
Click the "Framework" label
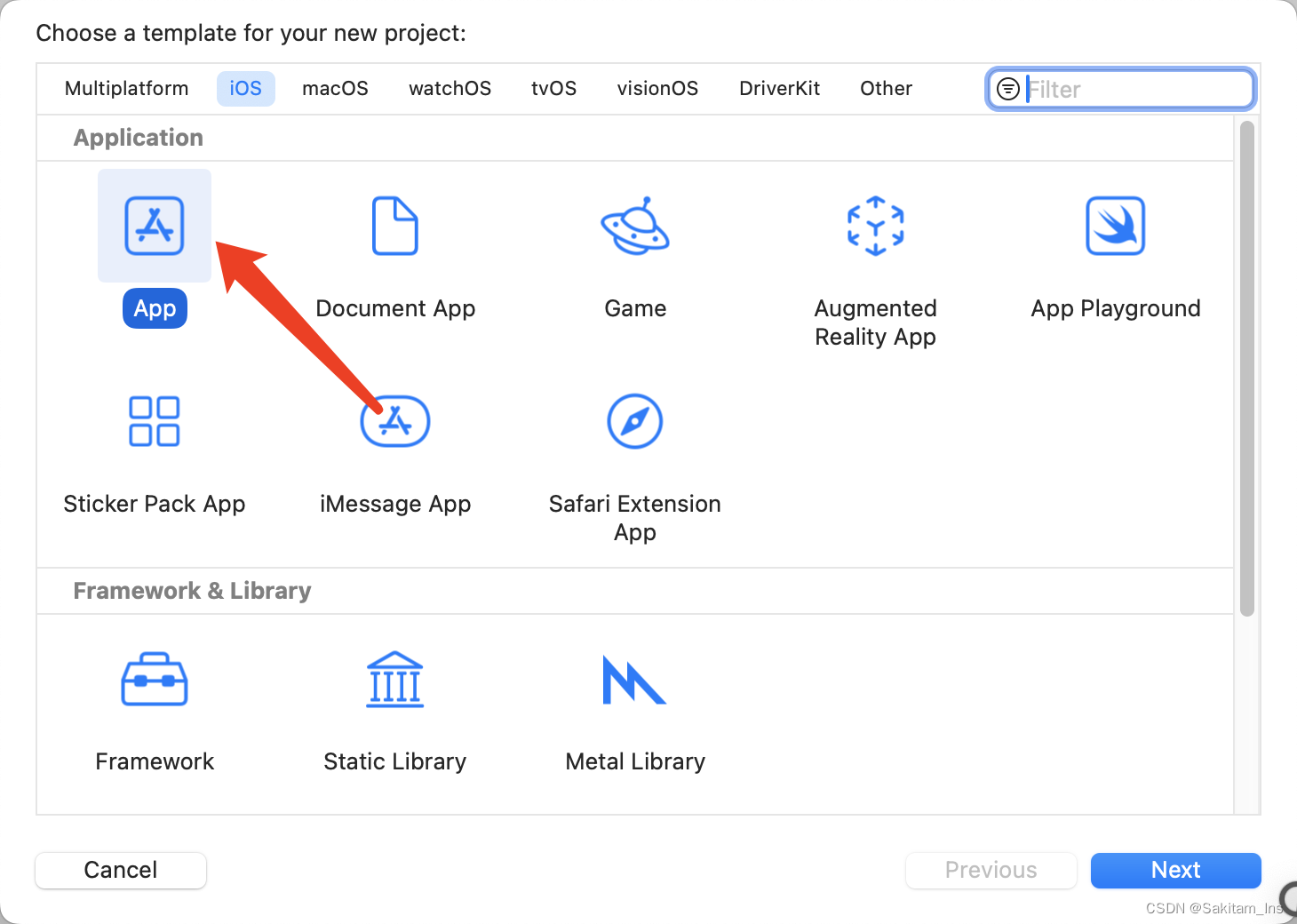[155, 761]
